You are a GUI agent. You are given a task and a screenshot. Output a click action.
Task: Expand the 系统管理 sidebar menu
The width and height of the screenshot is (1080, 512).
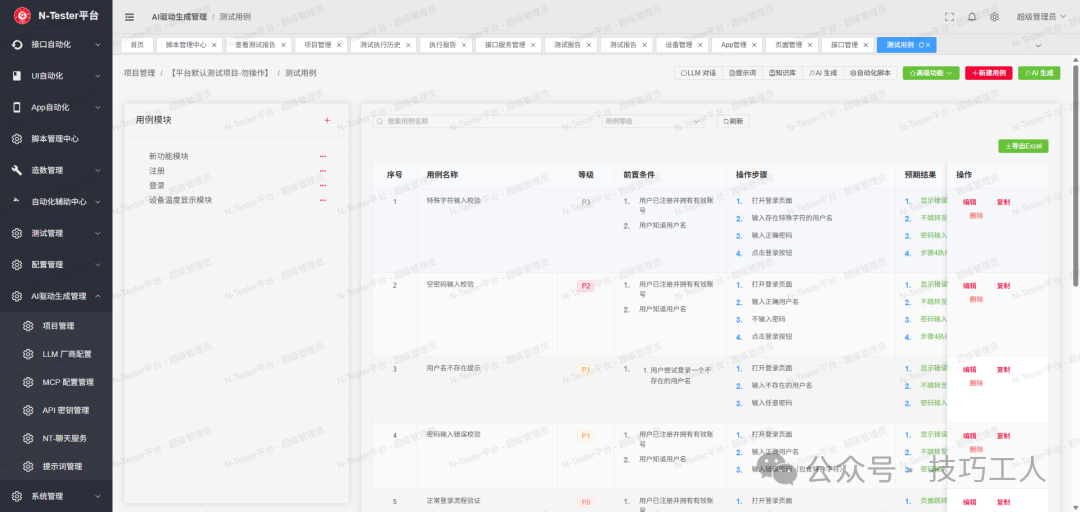pyautogui.click(x=97, y=496)
